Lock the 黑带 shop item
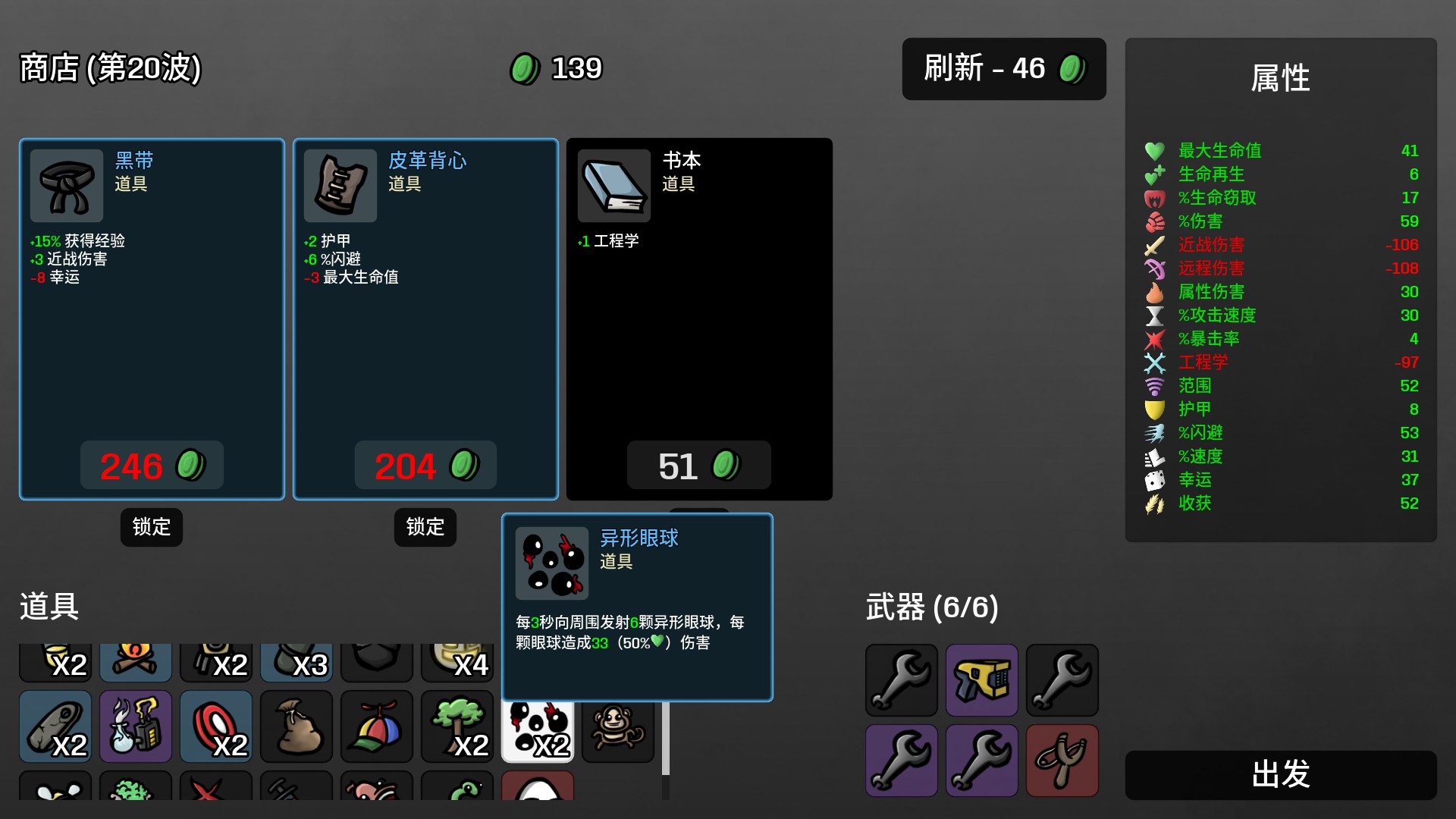 click(152, 527)
